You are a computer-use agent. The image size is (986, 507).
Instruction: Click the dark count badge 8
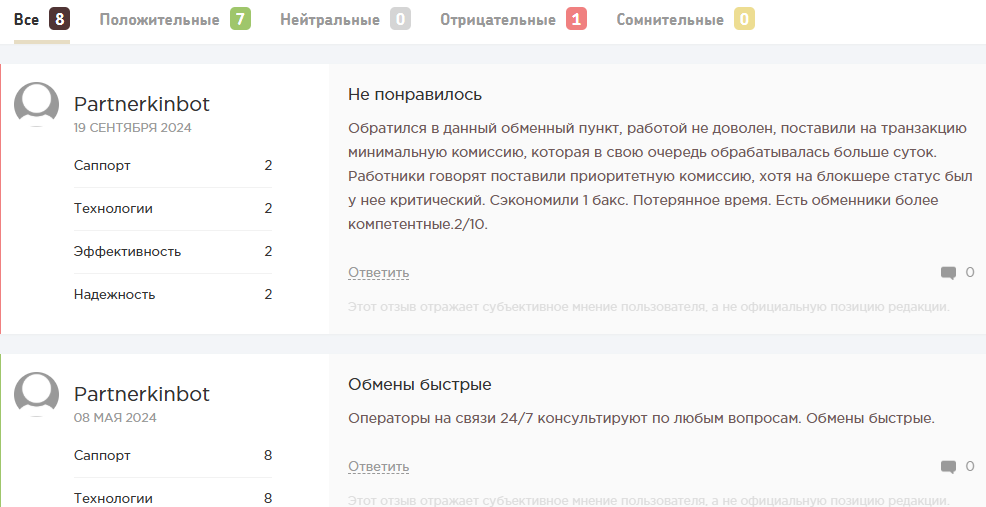pyautogui.click(x=59, y=20)
